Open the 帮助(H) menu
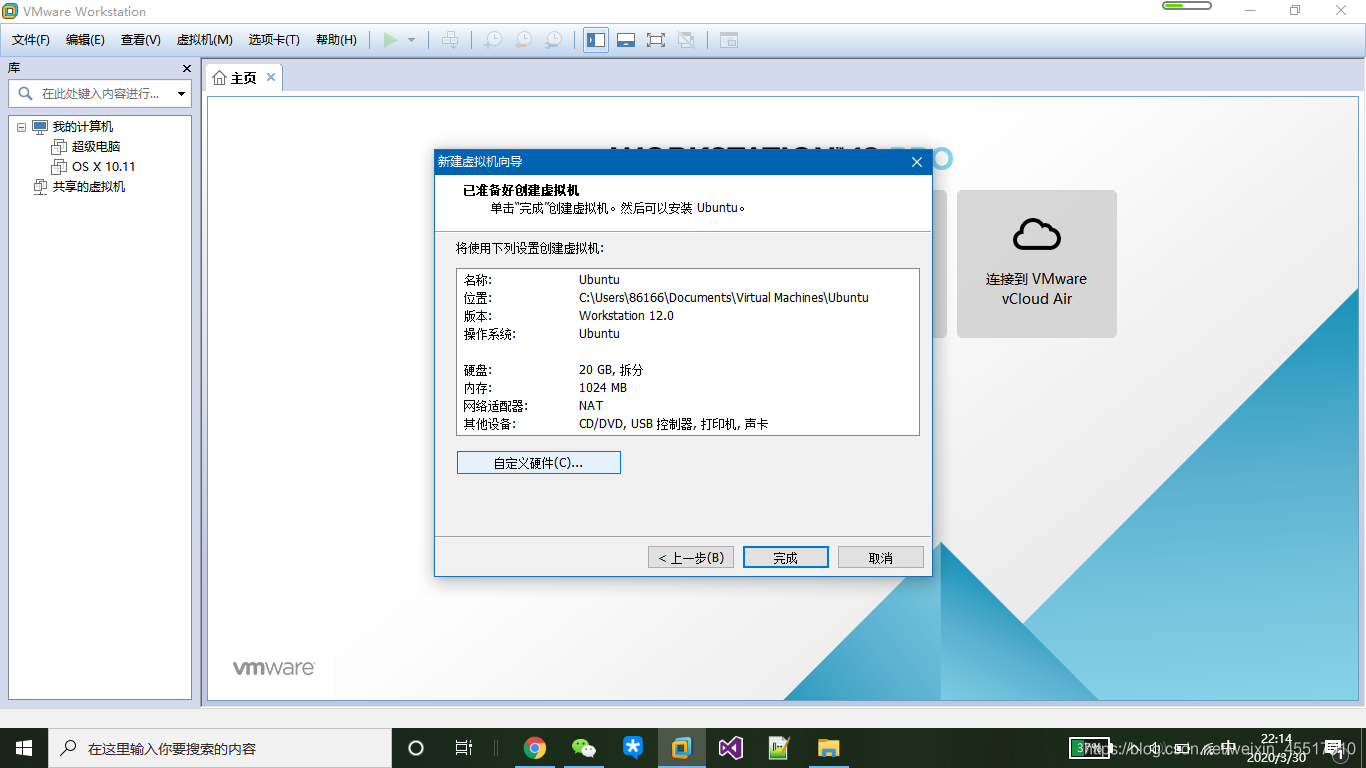Screen dimensions: 1366x768 click(x=336, y=40)
